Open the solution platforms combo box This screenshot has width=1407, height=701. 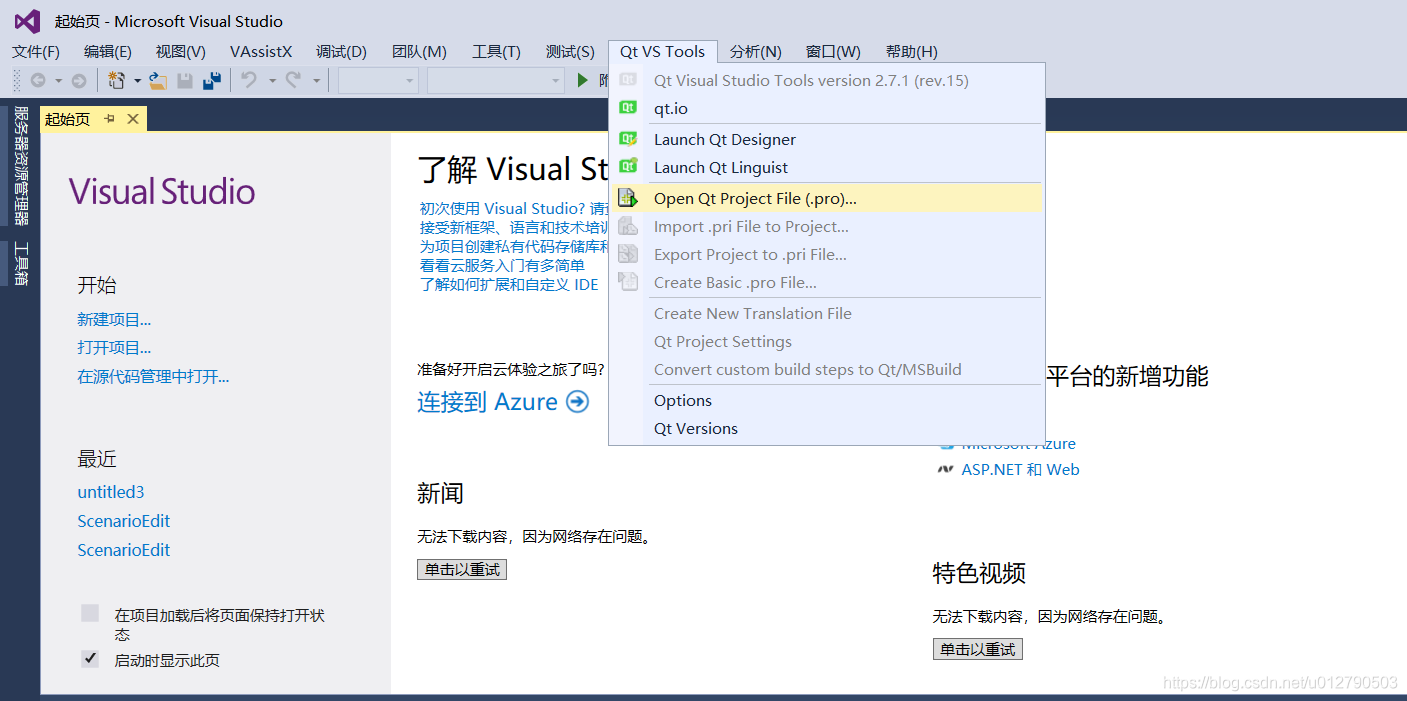(x=496, y=81)
